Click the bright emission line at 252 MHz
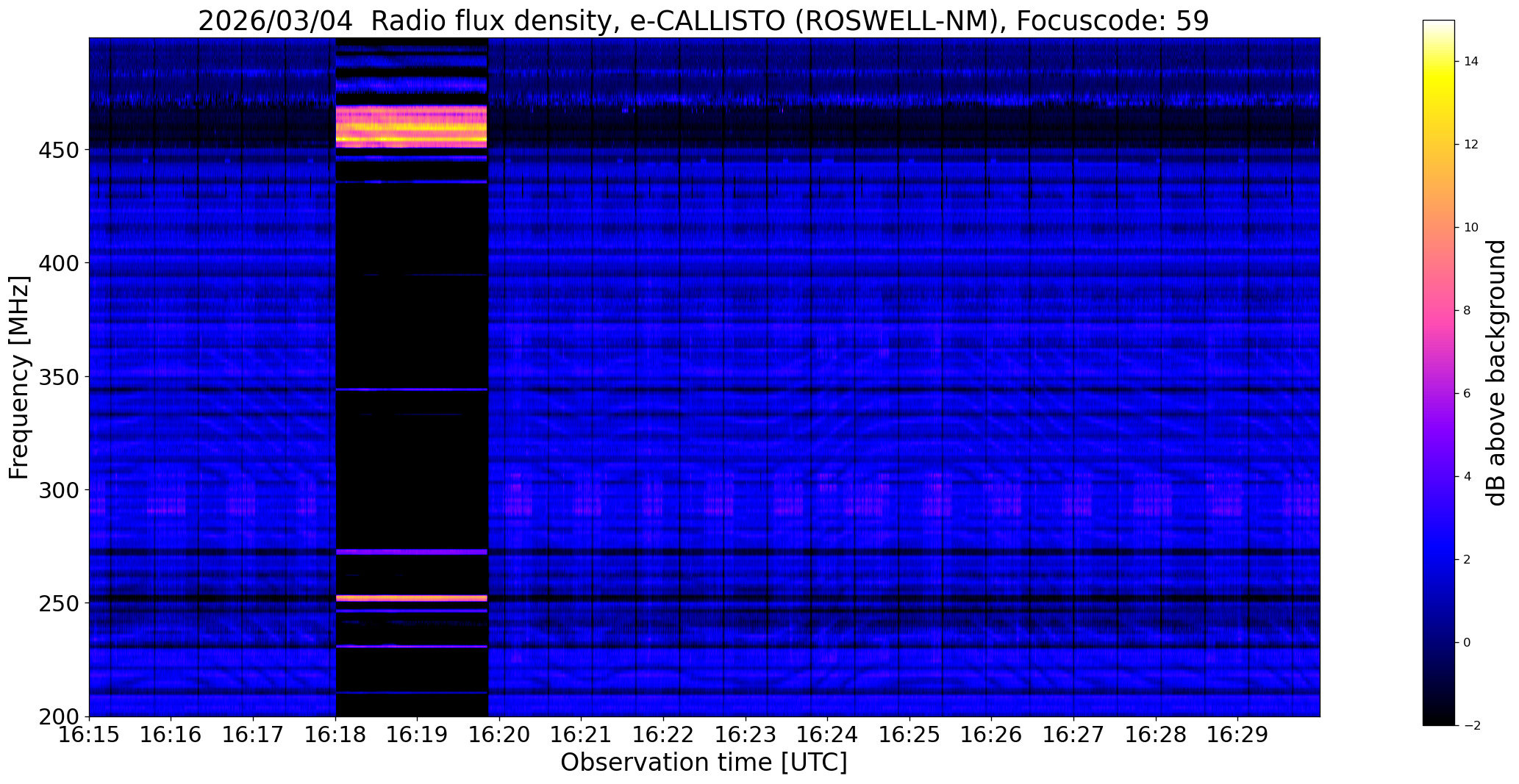 412,598
